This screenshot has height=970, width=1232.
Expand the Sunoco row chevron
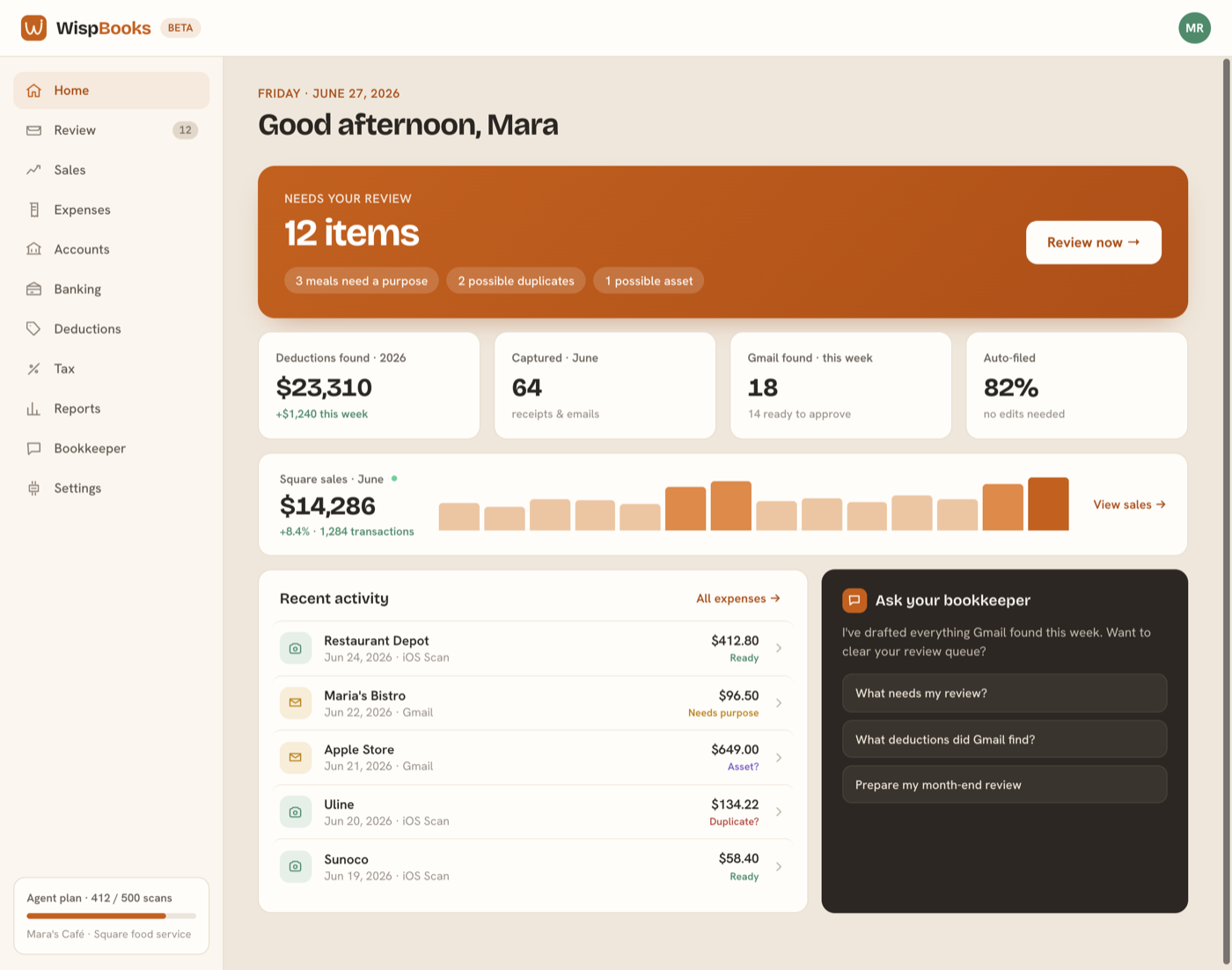[779, 867]
